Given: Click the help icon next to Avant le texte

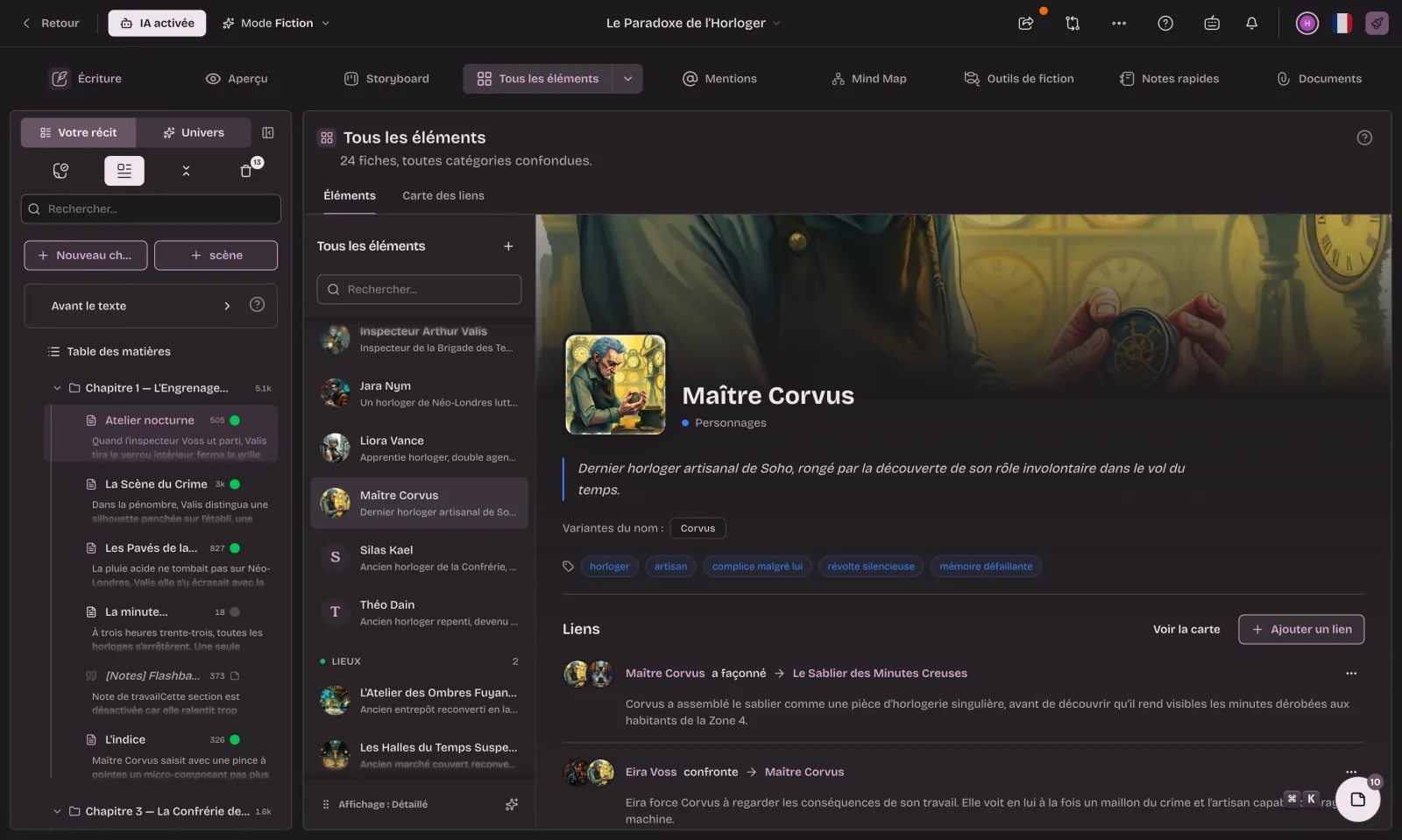Looking at the screenshot, I should pos(257,305).
